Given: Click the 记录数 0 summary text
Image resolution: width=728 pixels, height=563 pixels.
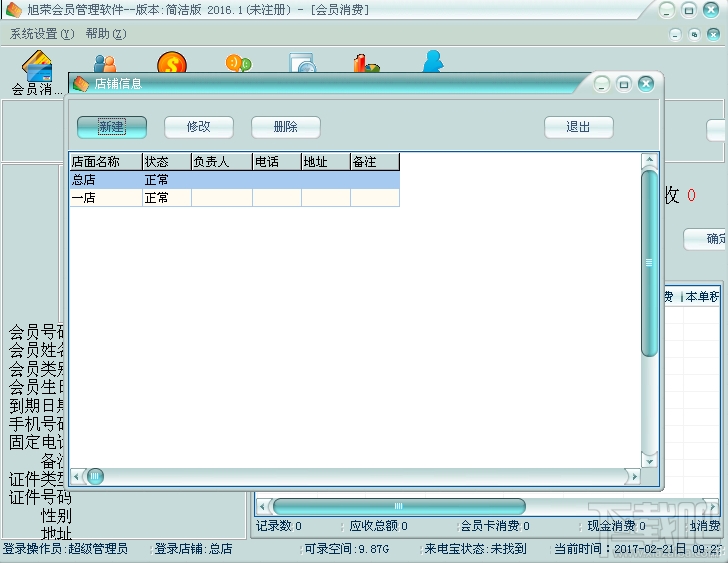Looking at the screenshot, I should tap(279, 526).
